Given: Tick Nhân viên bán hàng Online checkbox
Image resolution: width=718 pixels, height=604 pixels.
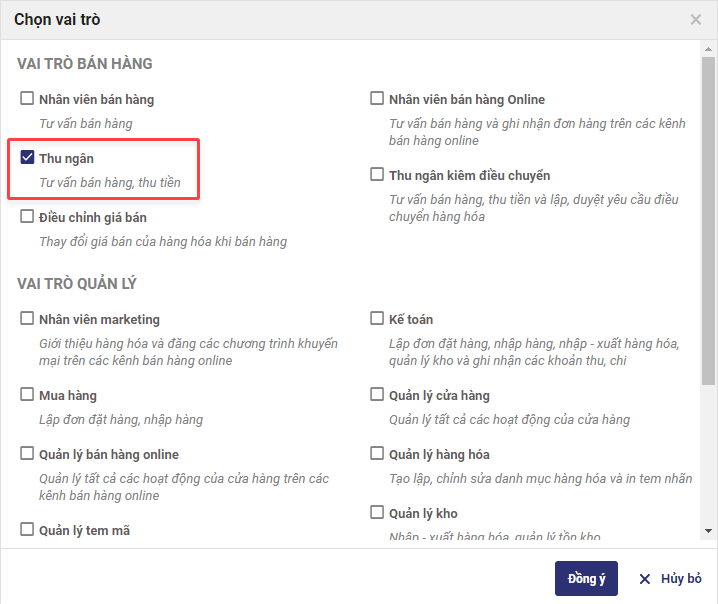Looking at the screenshot, I should [377, 99].
